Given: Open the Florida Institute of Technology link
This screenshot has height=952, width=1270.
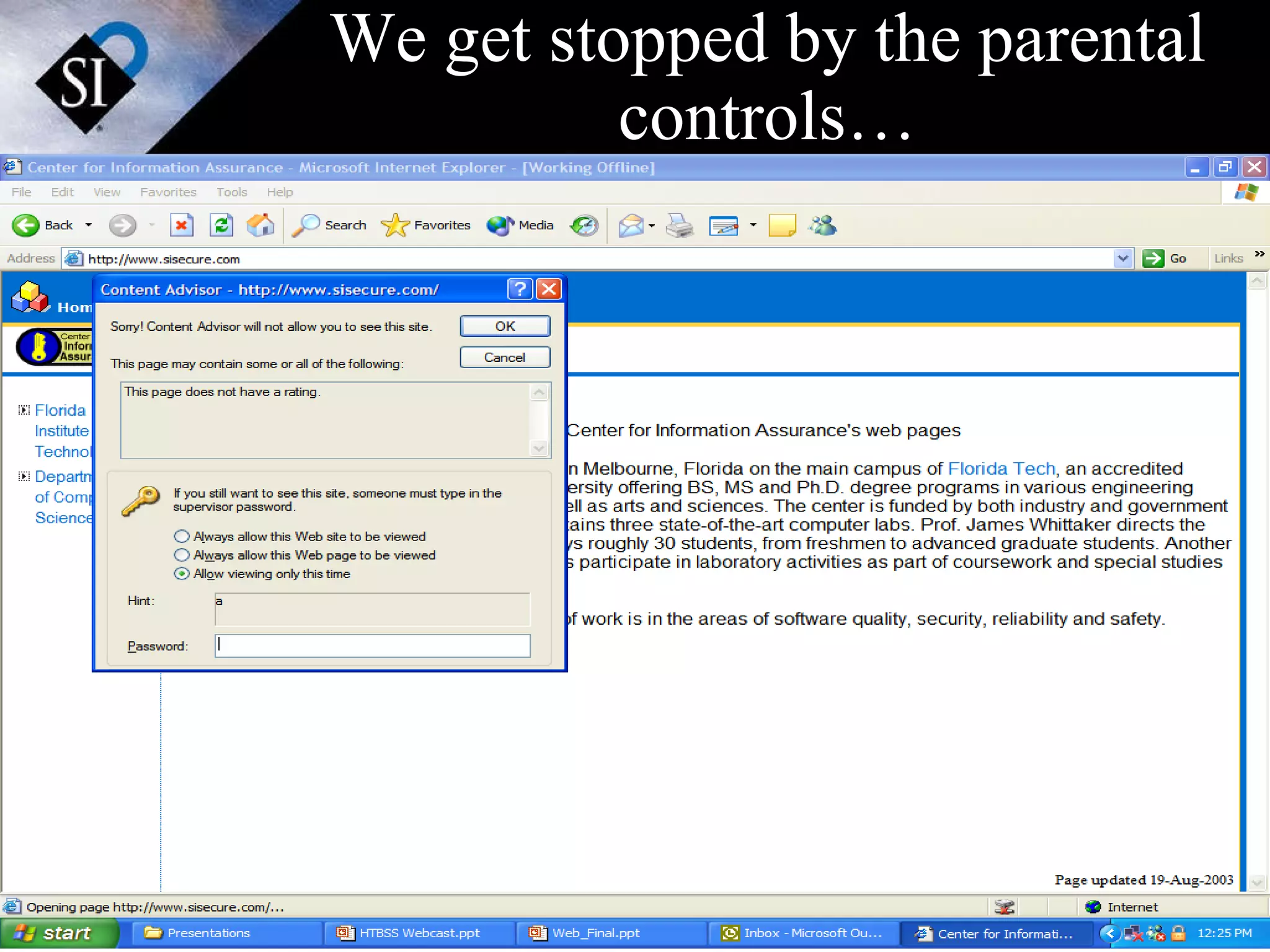Looking at the screenshot, I should click(62, 431).
